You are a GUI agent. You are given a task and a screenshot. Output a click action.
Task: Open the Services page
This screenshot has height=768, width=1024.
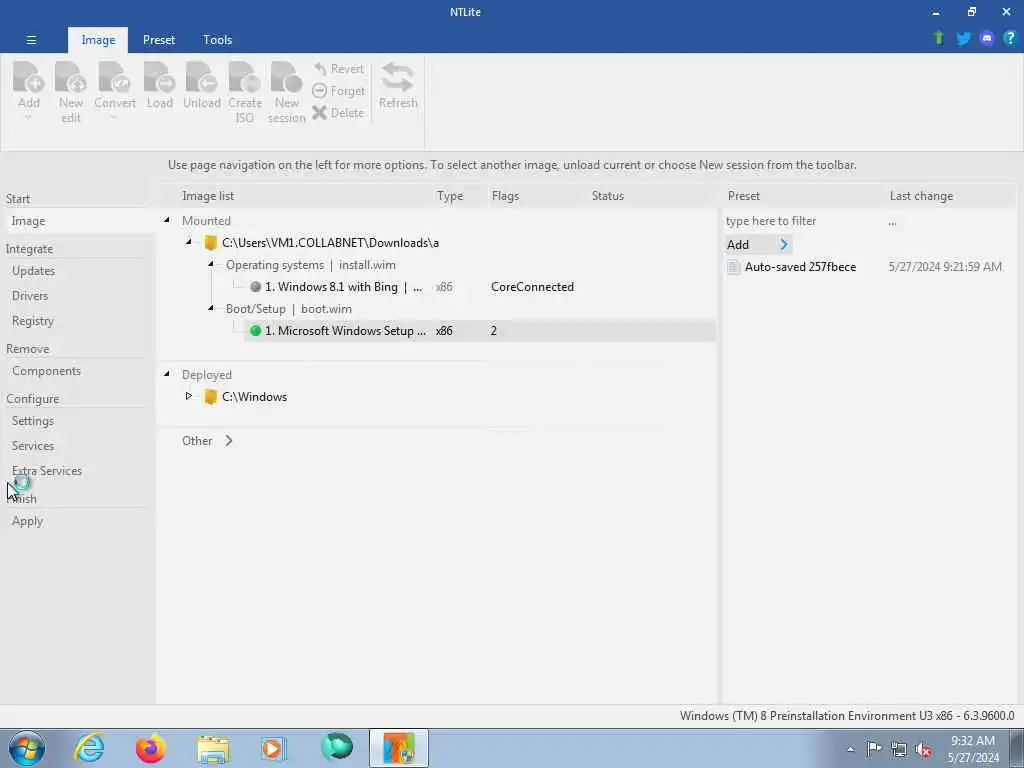point(33,446)
